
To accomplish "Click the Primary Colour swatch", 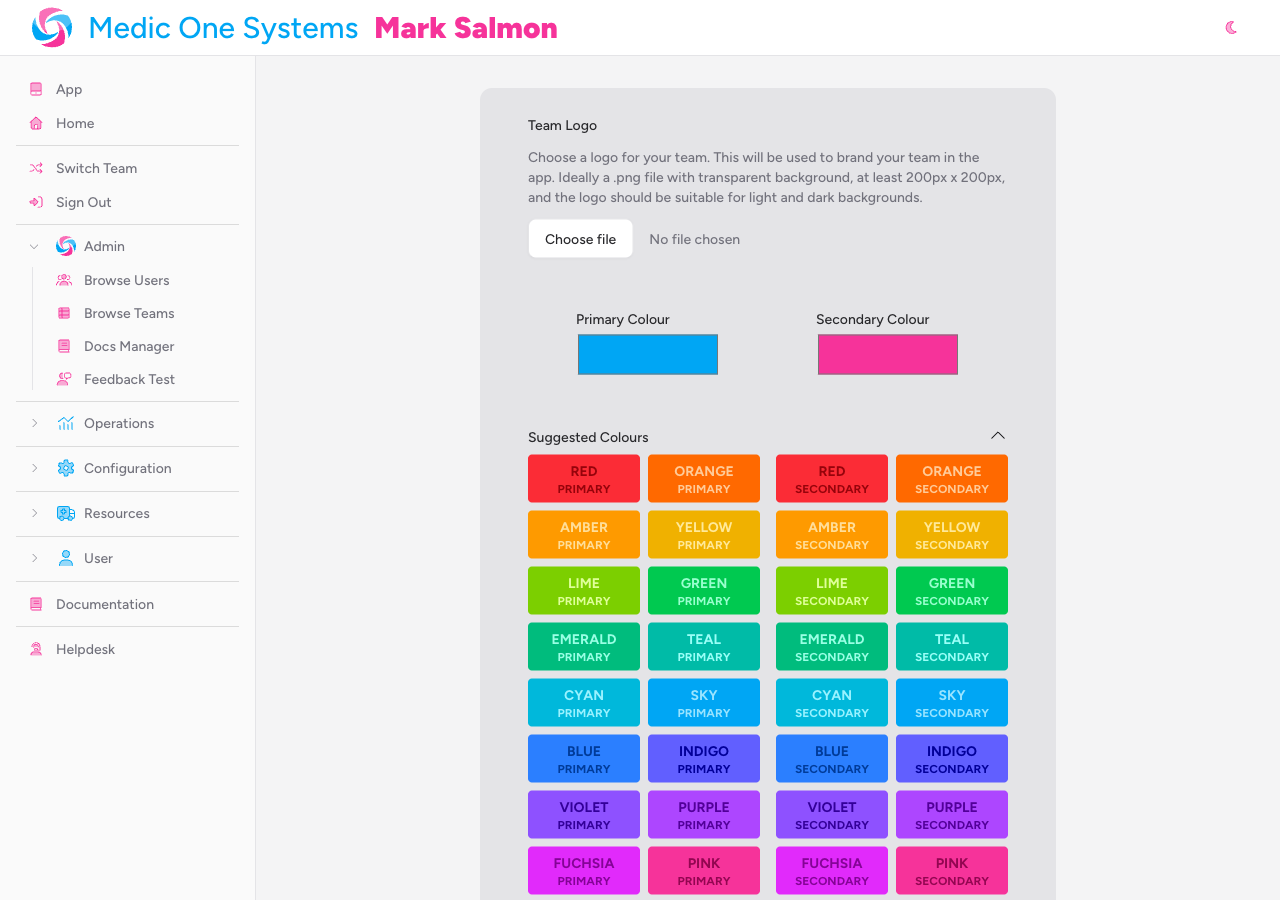I will tap(647, 354).
